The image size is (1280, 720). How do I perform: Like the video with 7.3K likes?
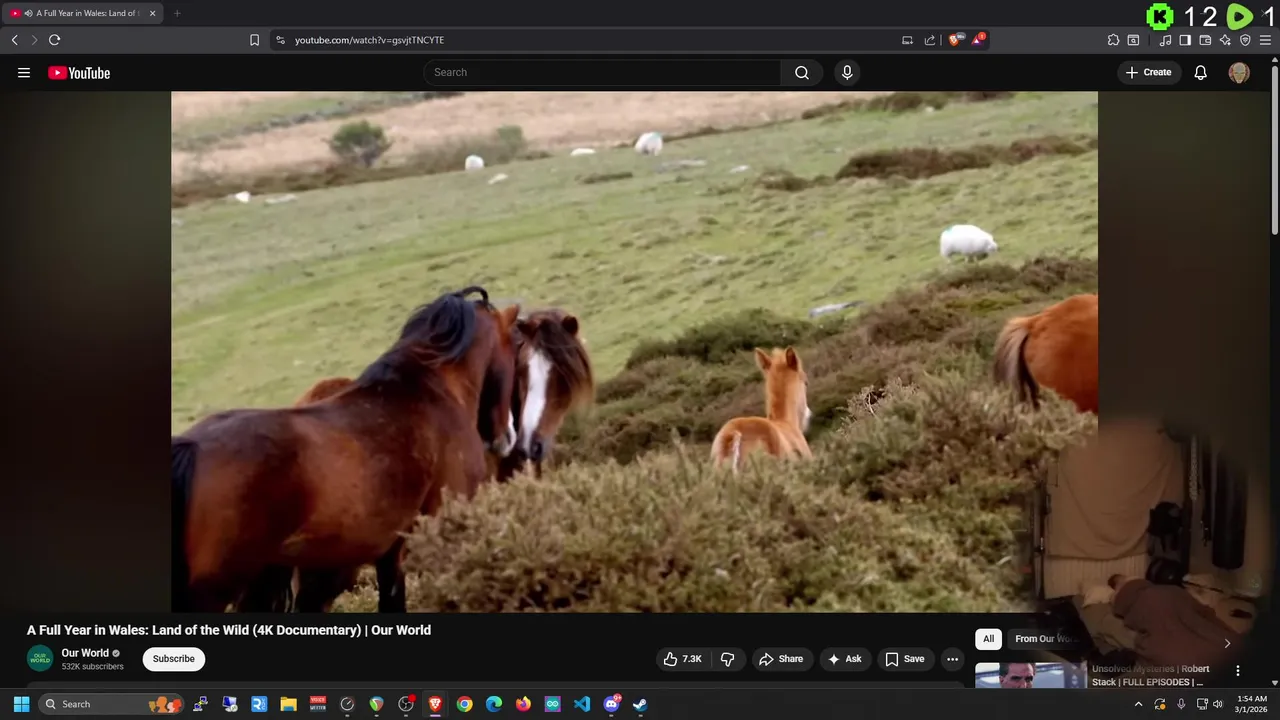coord(682,659)
